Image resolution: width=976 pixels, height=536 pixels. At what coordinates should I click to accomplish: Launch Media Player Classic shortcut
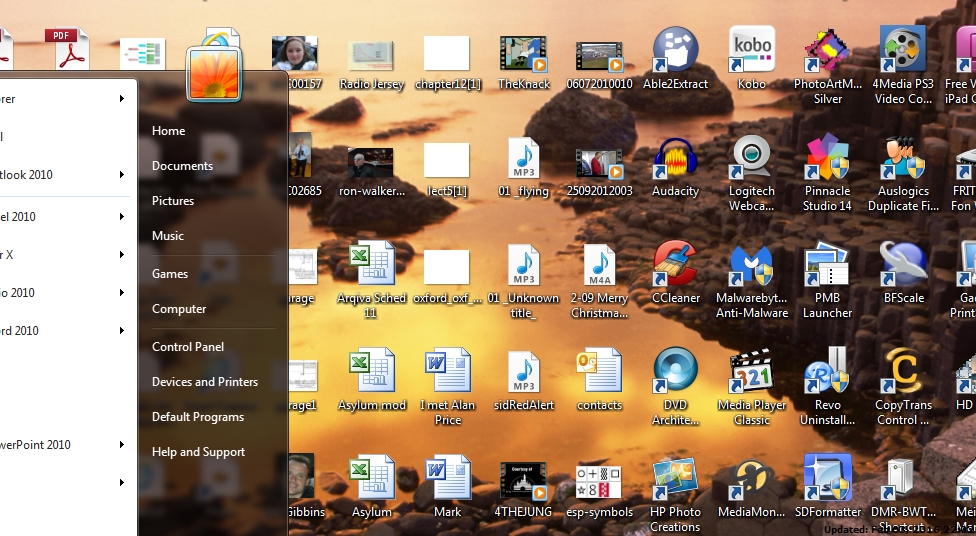(752, 373)
